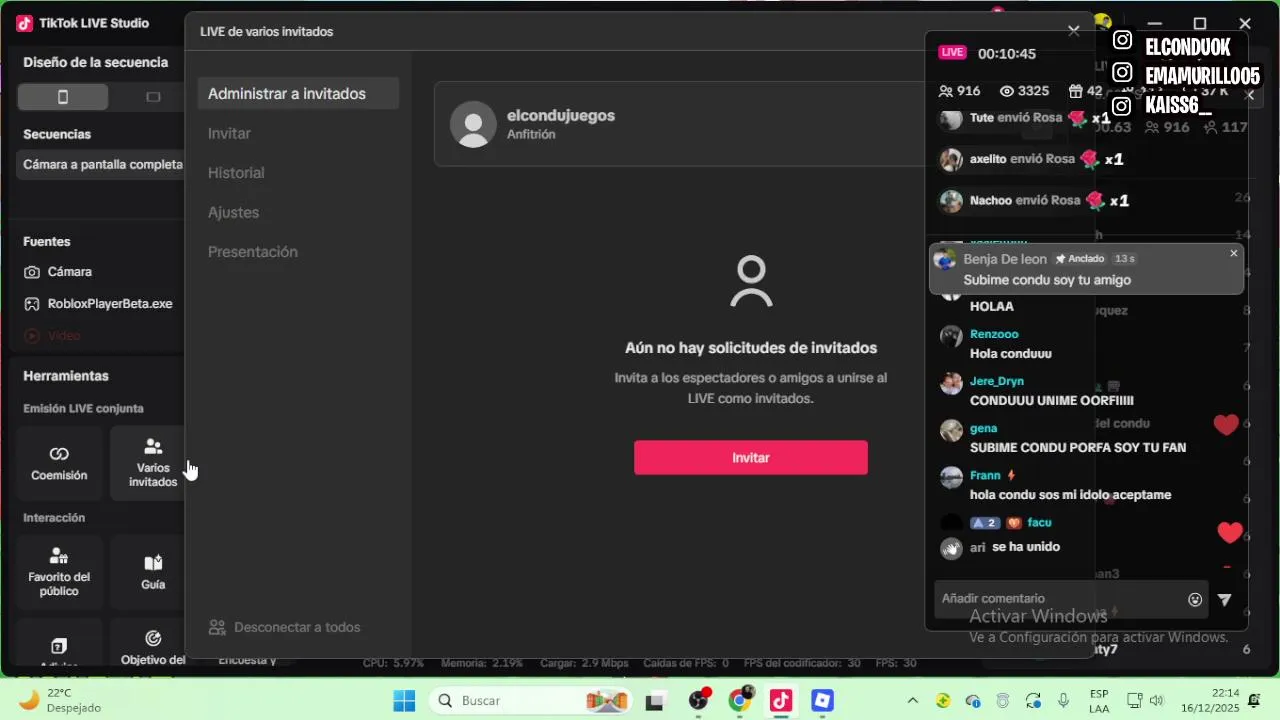Open Google Chrome from the taskbar
Screen dimensions: 1280x720
[739, 701]
